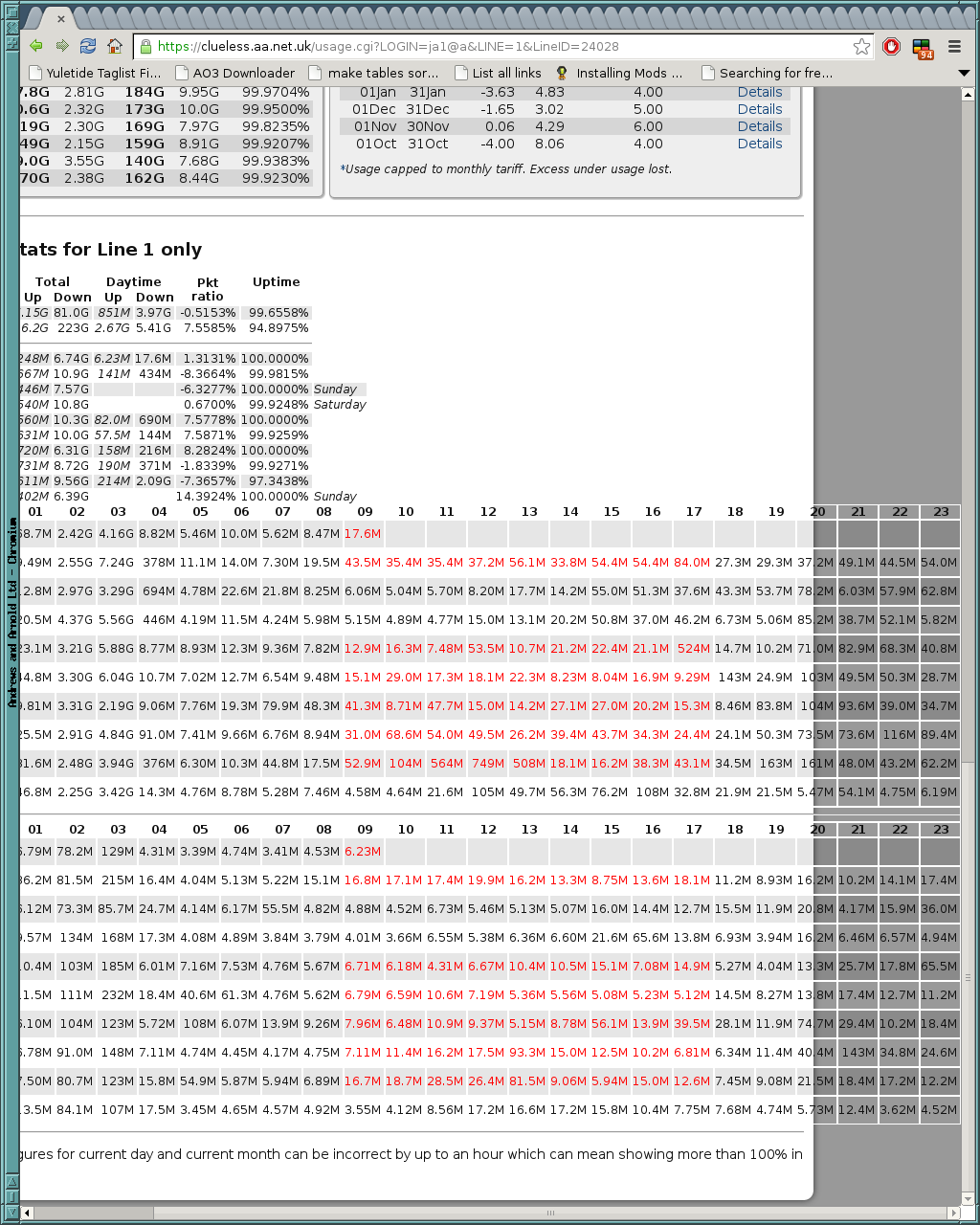Image resolution: width=980 pixels, height=1225 pixels.
Task: Click the vertical window title 'Andrews and Arnold Ltd'
Action: pyautogui.click(x=12, y=612)
